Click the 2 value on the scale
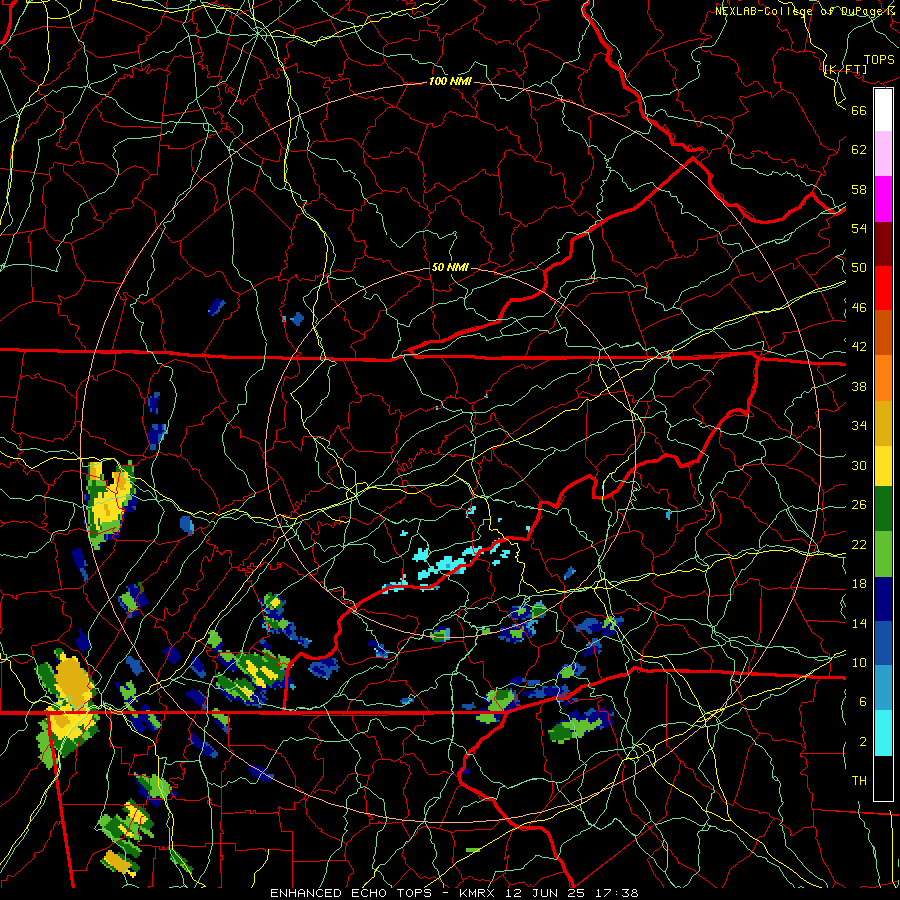 (863, 742)
